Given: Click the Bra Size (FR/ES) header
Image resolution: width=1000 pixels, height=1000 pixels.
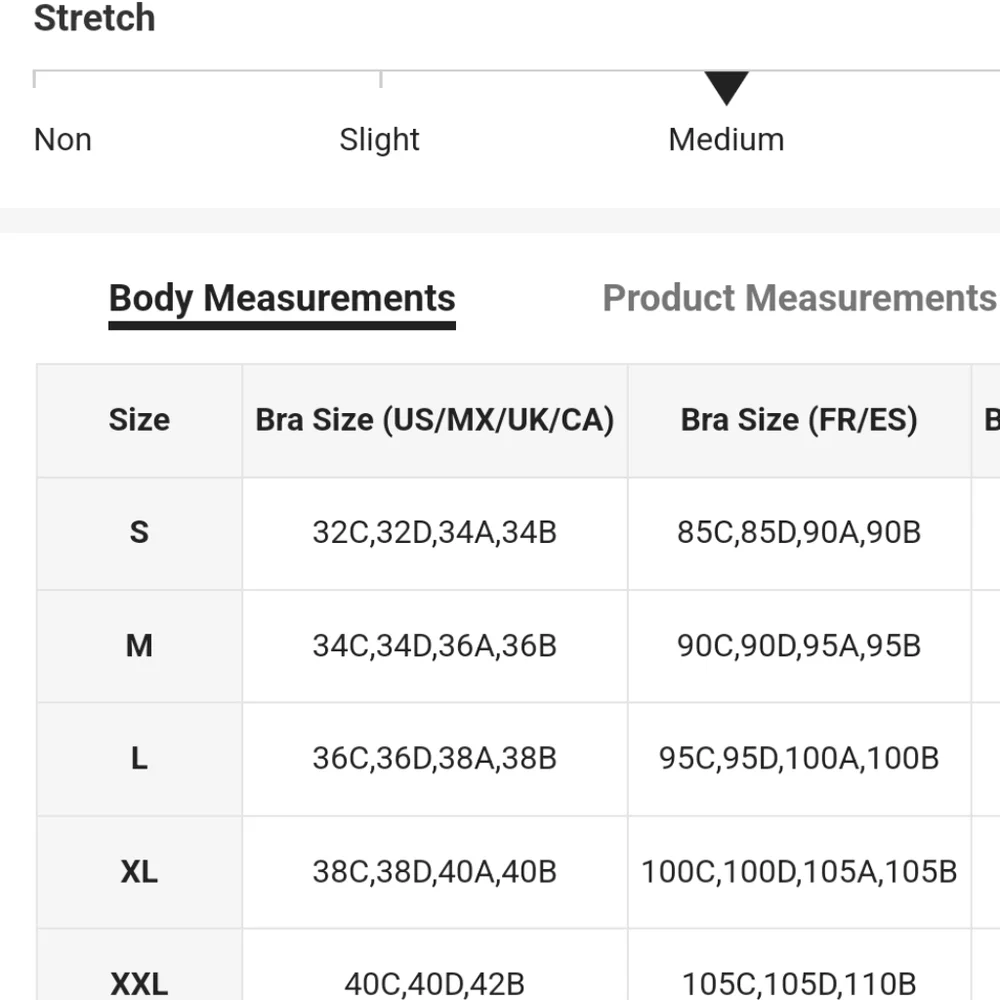Looking at the screenshot, I should pyautogui.click(x=799, y=420).
